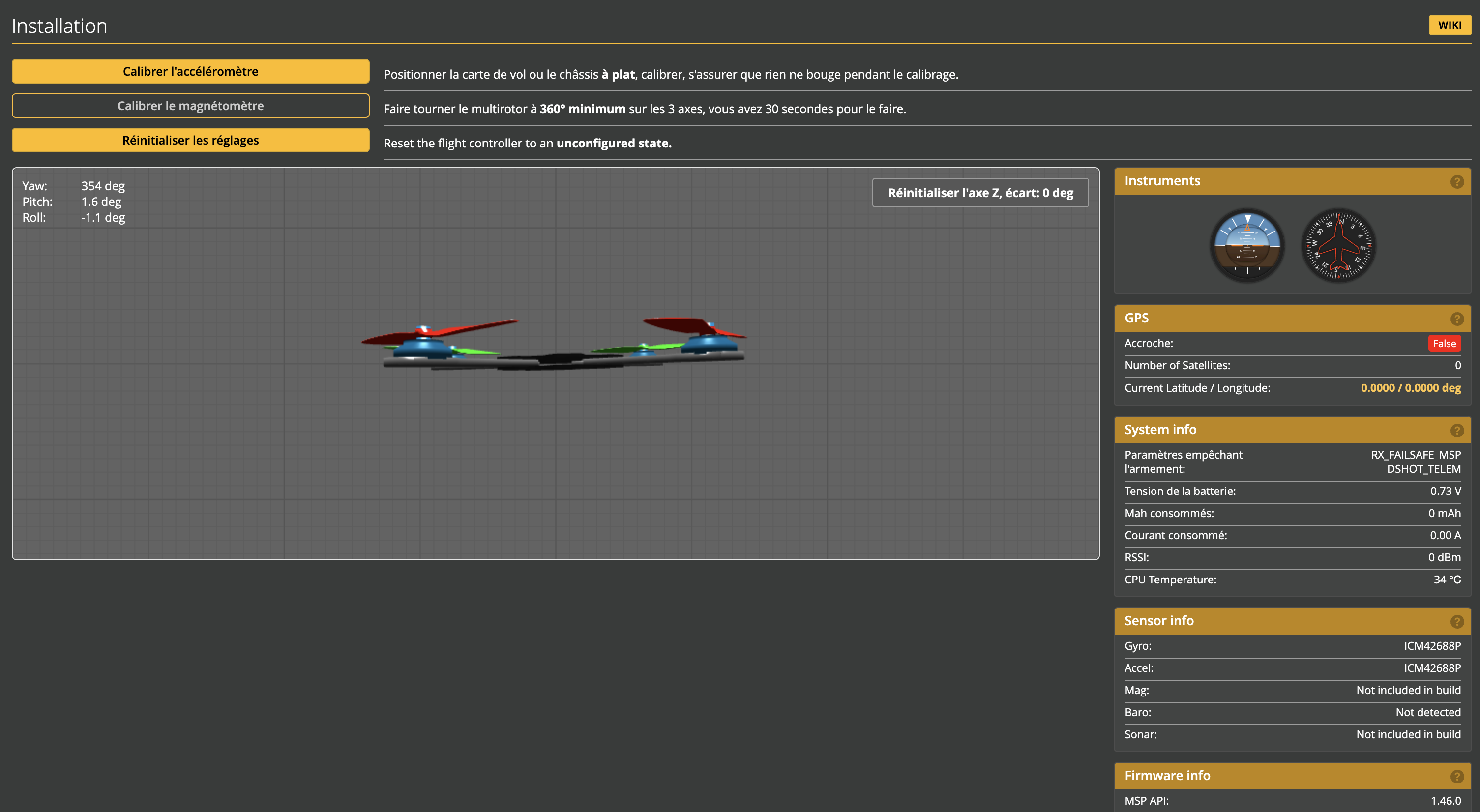Click the GPS panel help icon
Image resolution: width=1480 pixels, height=812 pixels.
[x=1456, y=319]
